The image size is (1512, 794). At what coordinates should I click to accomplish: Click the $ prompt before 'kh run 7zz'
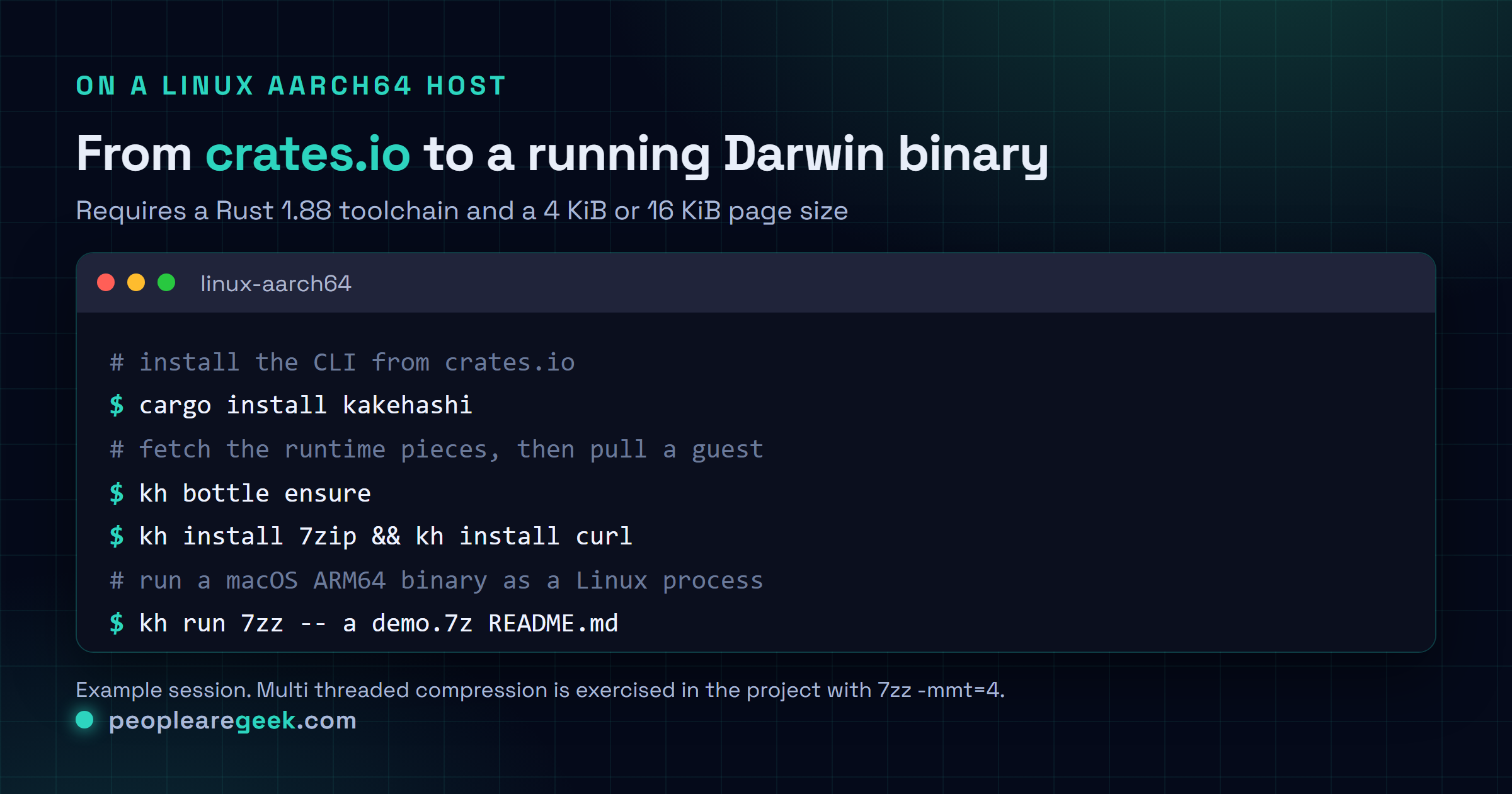point(117,623)
